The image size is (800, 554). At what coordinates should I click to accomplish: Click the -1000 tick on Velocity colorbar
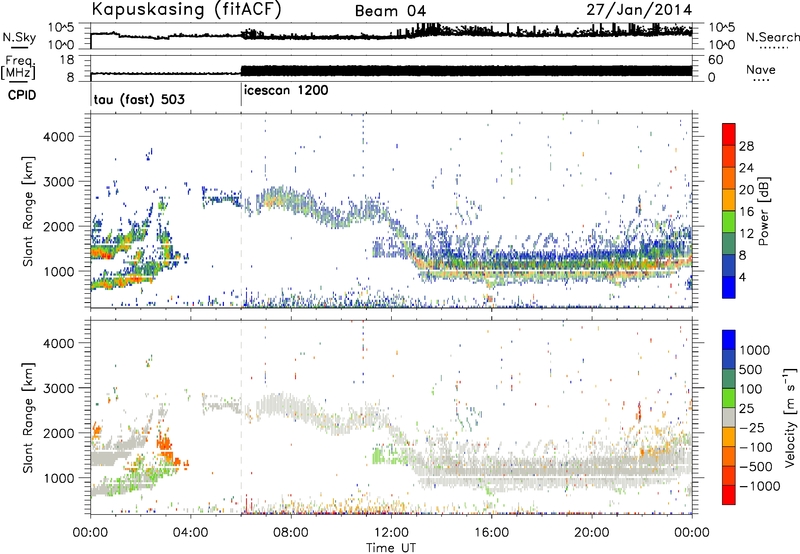pyautogui.click(x=759, y=486)
